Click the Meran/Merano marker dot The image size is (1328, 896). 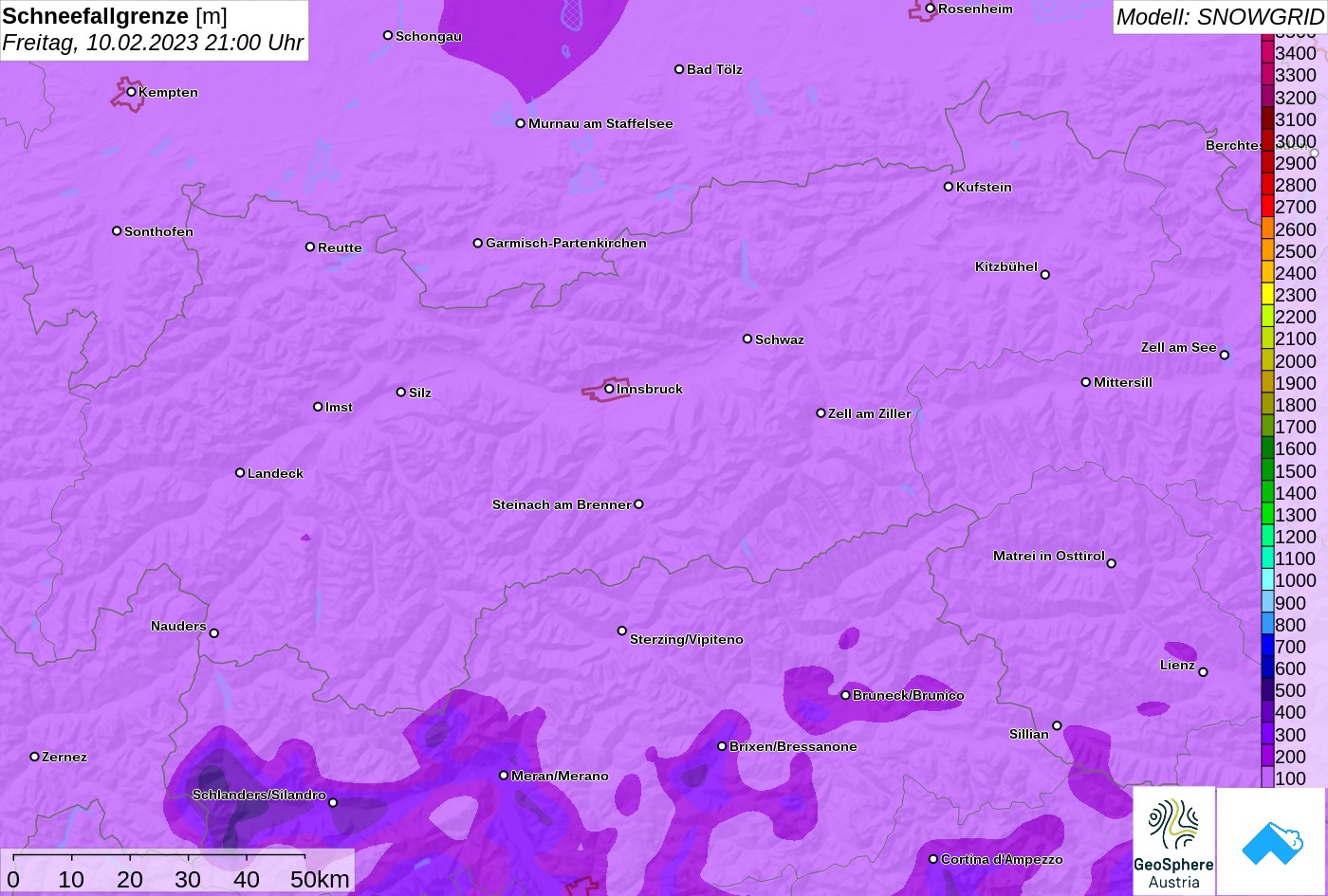504,776
